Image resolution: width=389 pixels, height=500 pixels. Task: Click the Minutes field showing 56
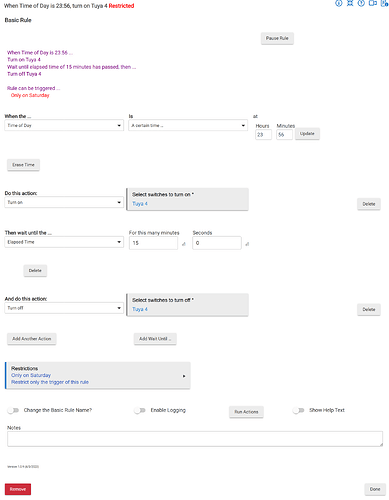284,135
